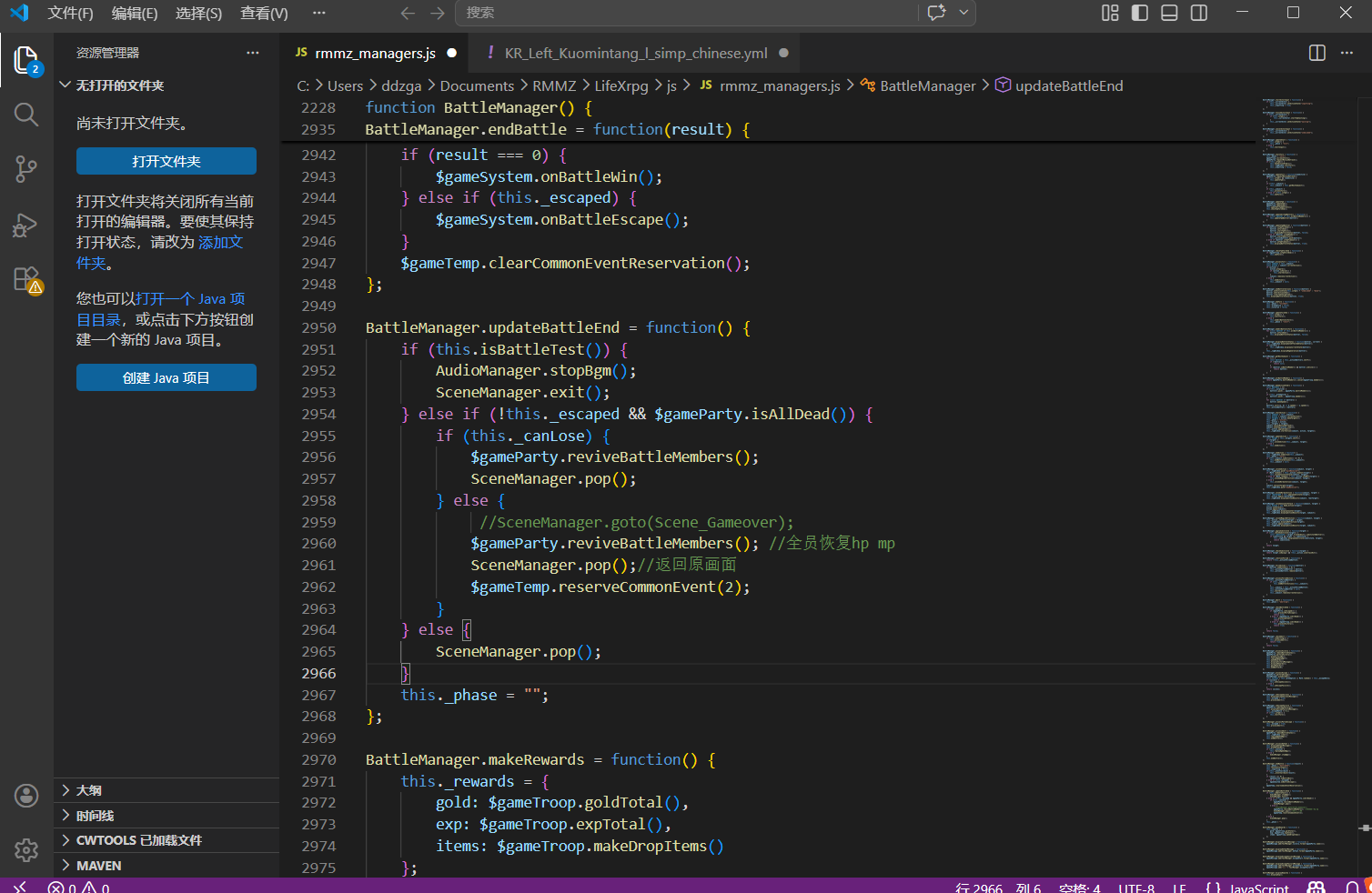Click the 创建 Java 项目 button

click(166, 377)
